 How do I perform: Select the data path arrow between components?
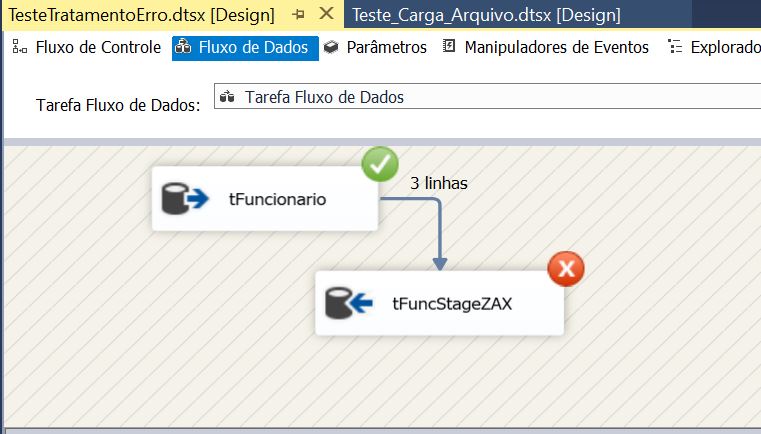pyautogui.click(x=440, y=228)
